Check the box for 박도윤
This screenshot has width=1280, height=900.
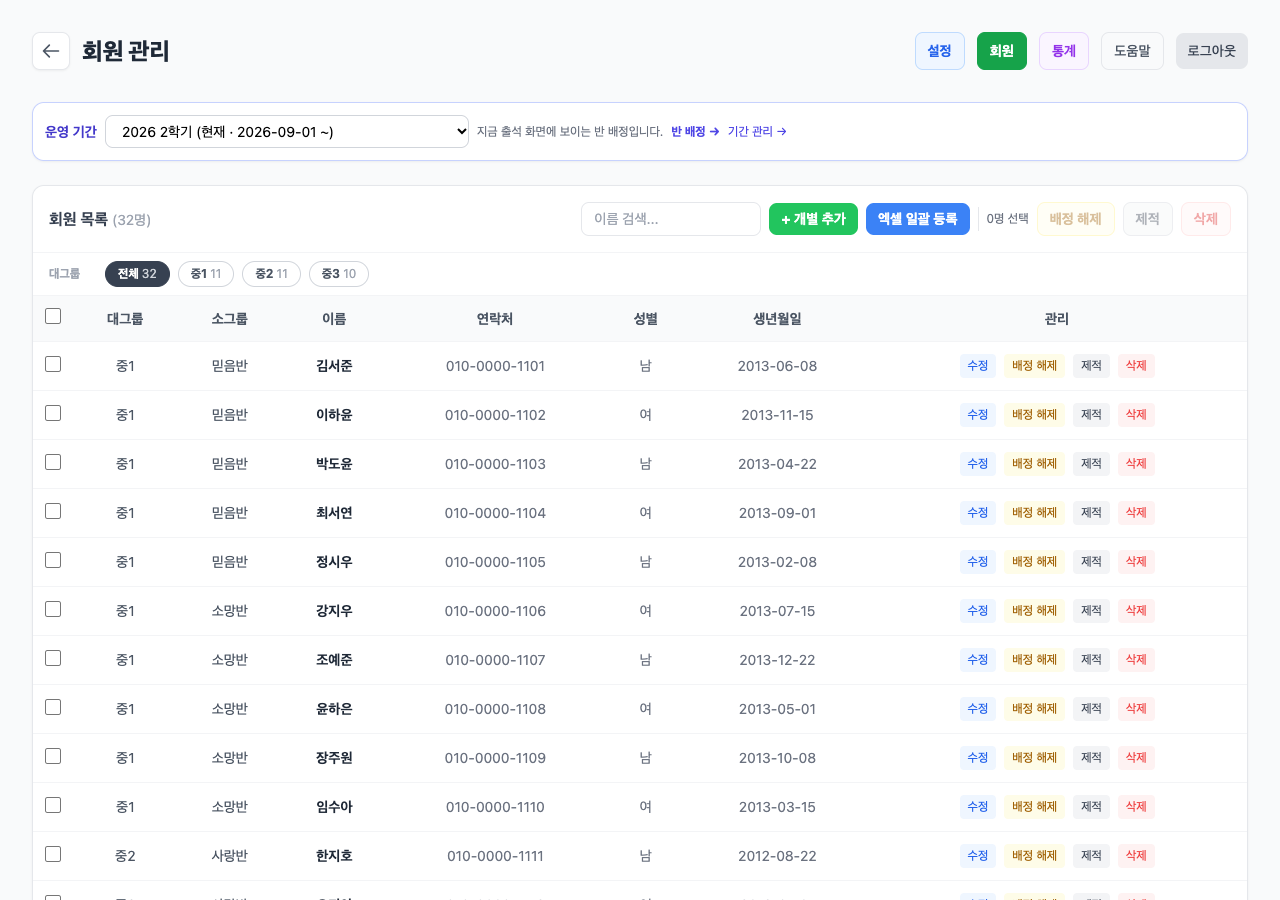pos(53,462)
